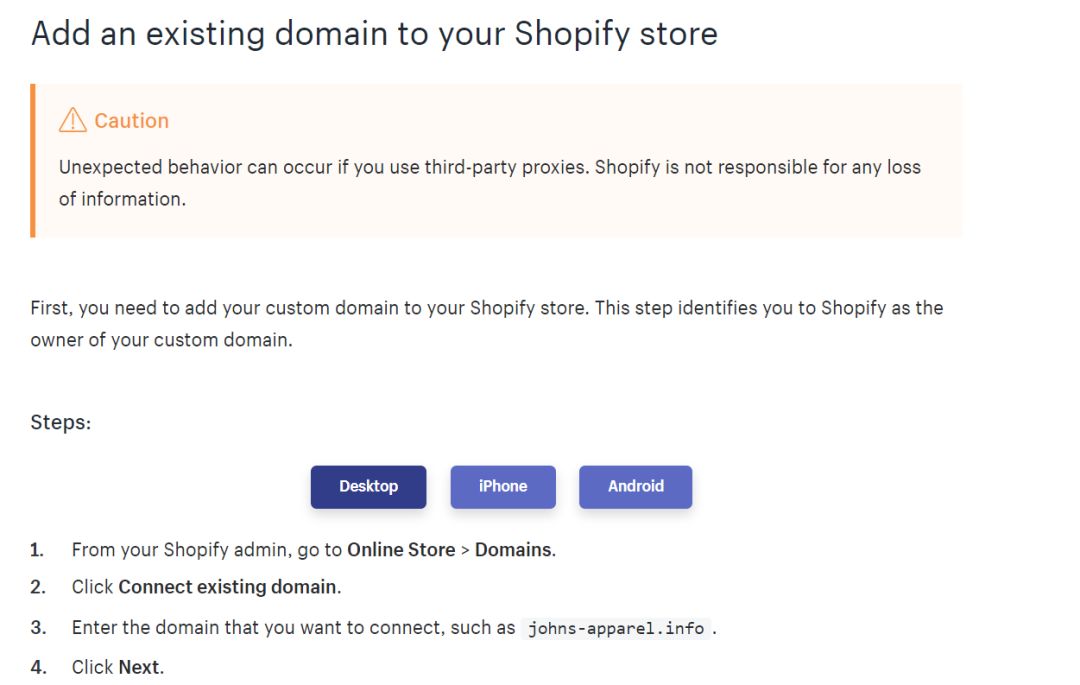Image resolution: width=1080 pixels, height=685 pixels.
Task: Switch to the iPhone instructions tab
Action: (x=503, y=487)
